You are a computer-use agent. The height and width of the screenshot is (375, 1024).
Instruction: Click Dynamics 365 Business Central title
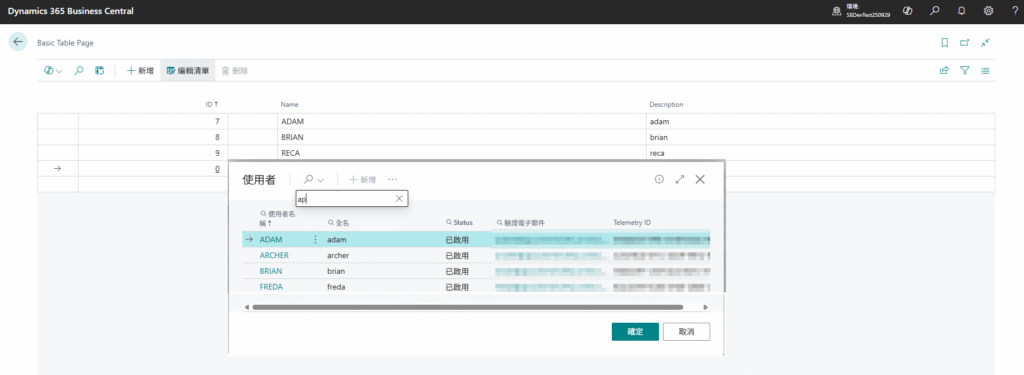[x=71, y=11]
